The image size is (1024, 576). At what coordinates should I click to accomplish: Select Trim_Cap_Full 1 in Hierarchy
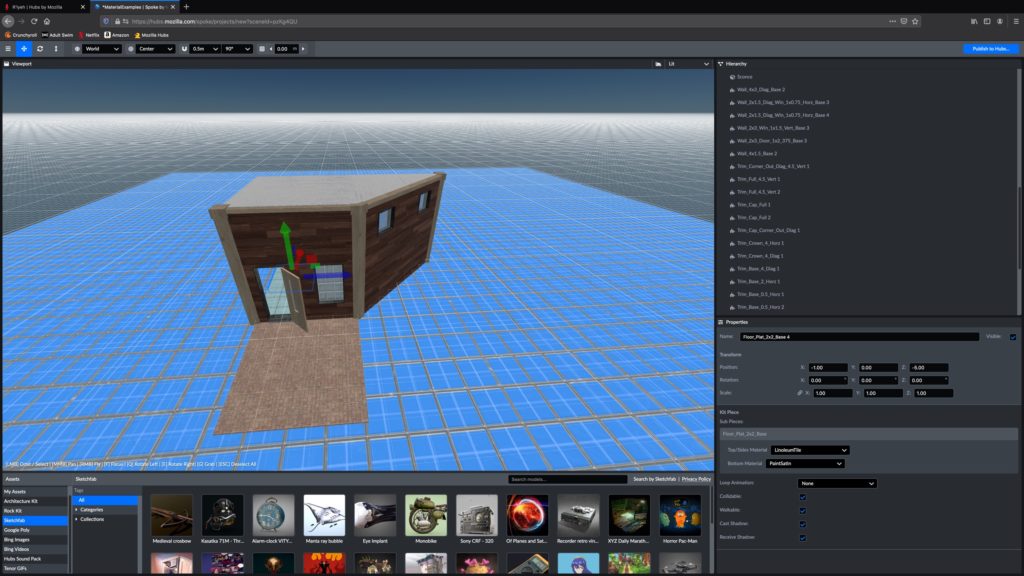coord(754,204)
